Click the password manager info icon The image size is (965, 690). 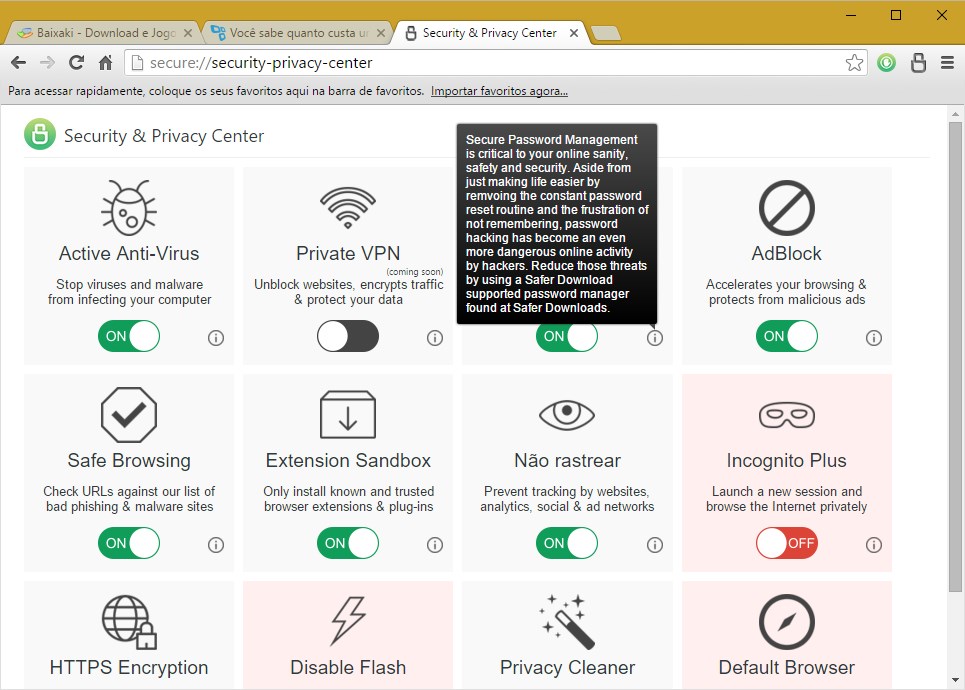654,337
